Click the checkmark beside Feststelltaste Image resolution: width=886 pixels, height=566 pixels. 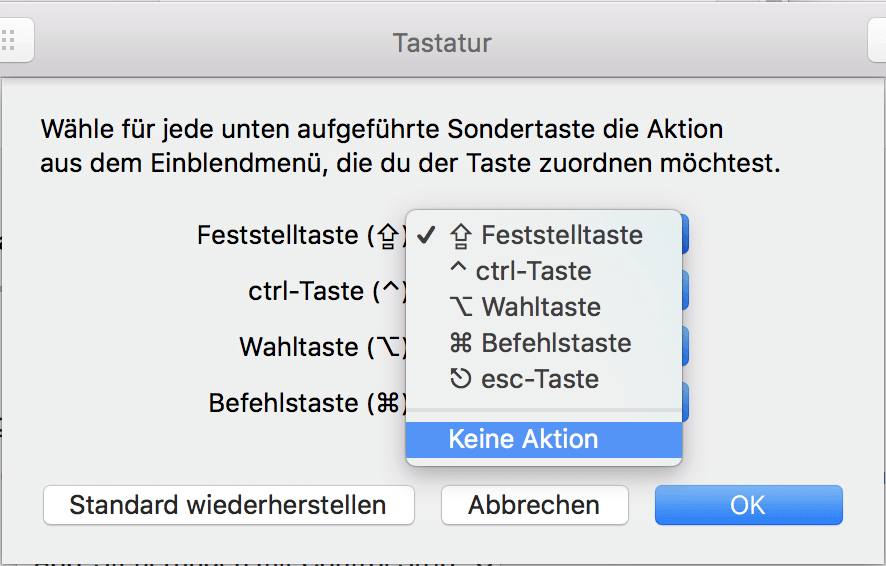click(x=426, y=235)
